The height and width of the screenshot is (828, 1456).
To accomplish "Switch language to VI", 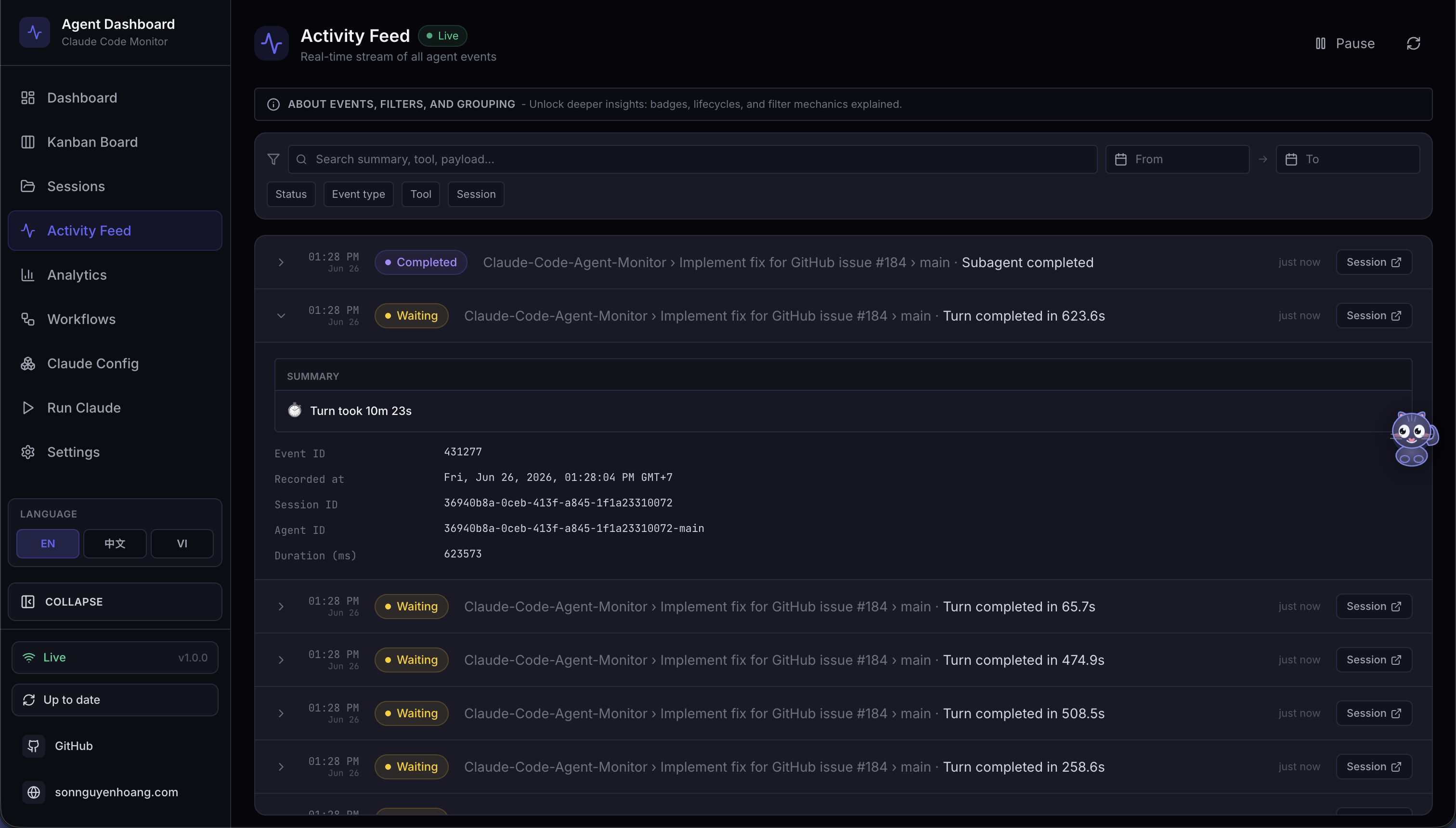I will (x=182, y=543).
